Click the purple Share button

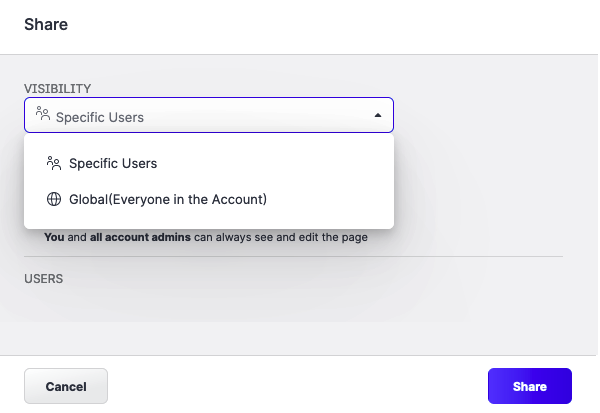tap(529, 386)
